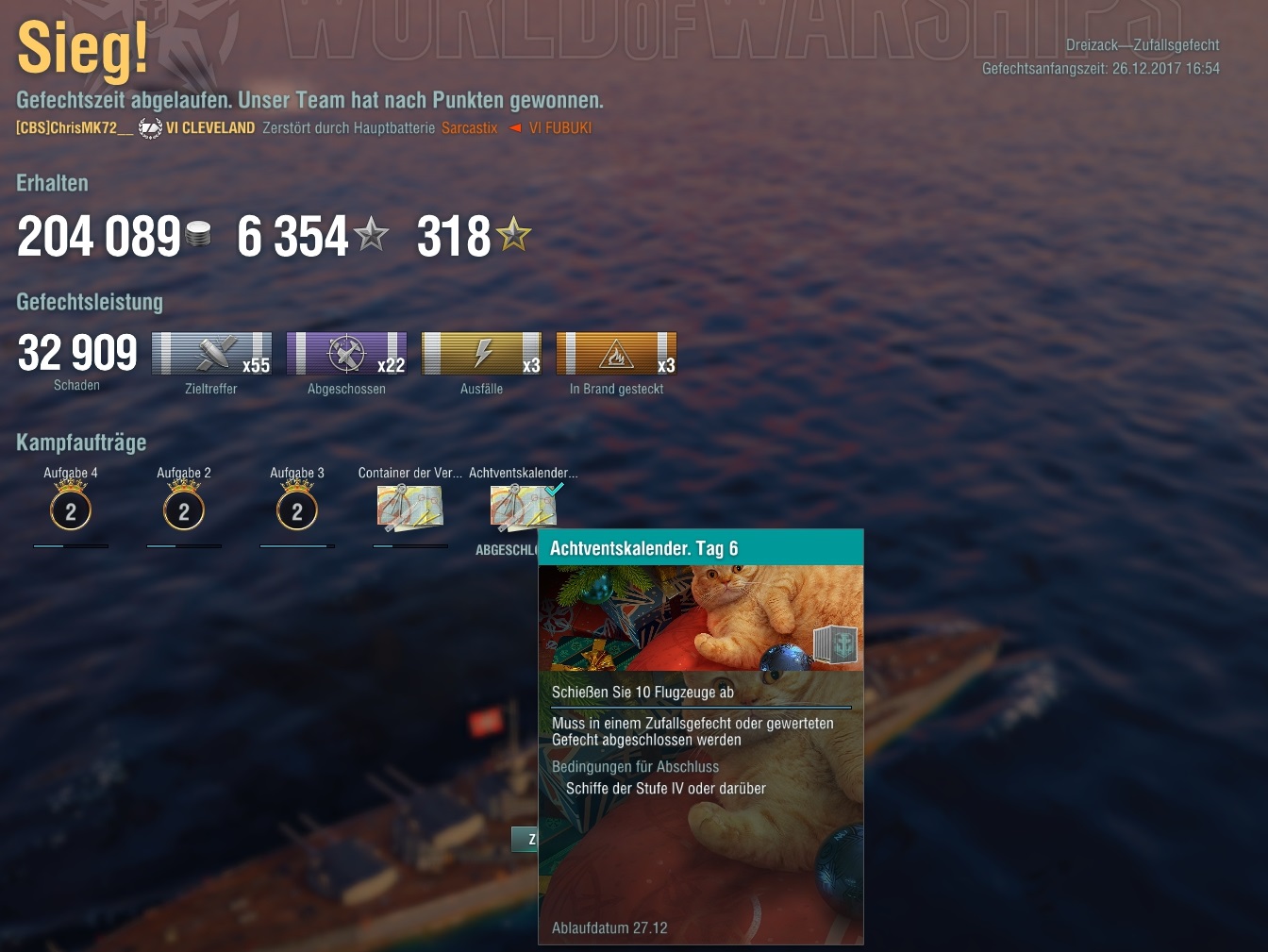This screenshot has width=1268, height=952.
Task: Click the container crate icon in tooltip
Action: point(836,644)
